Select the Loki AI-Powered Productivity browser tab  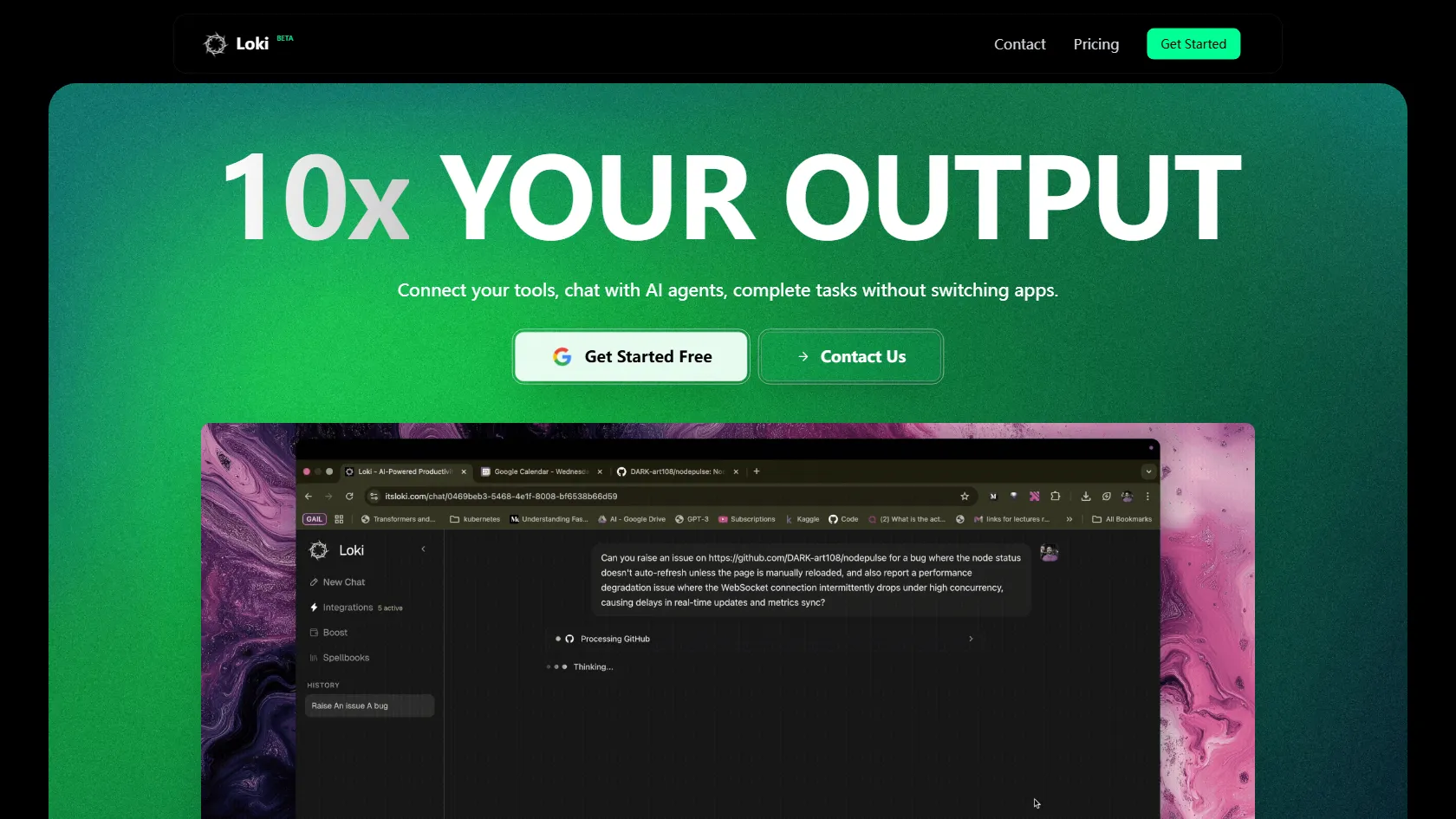tap(406, 471)
